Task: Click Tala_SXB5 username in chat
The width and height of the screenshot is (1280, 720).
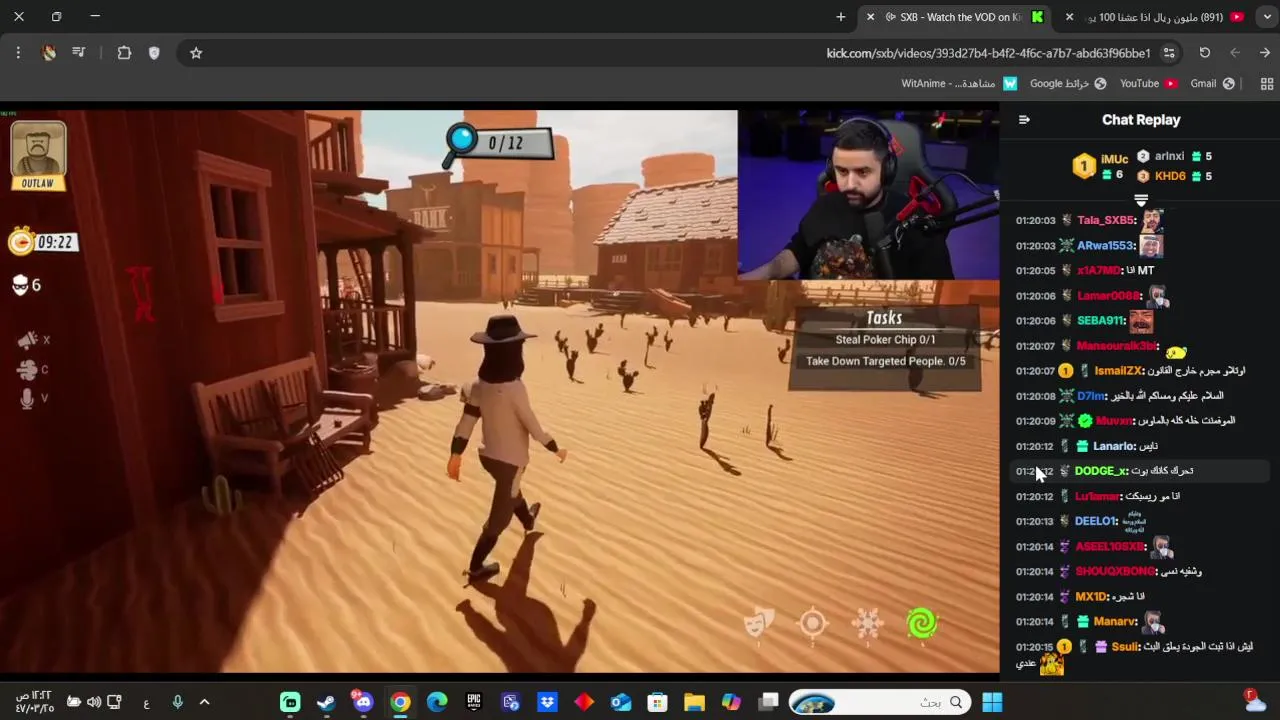Action: point(1106,220)
